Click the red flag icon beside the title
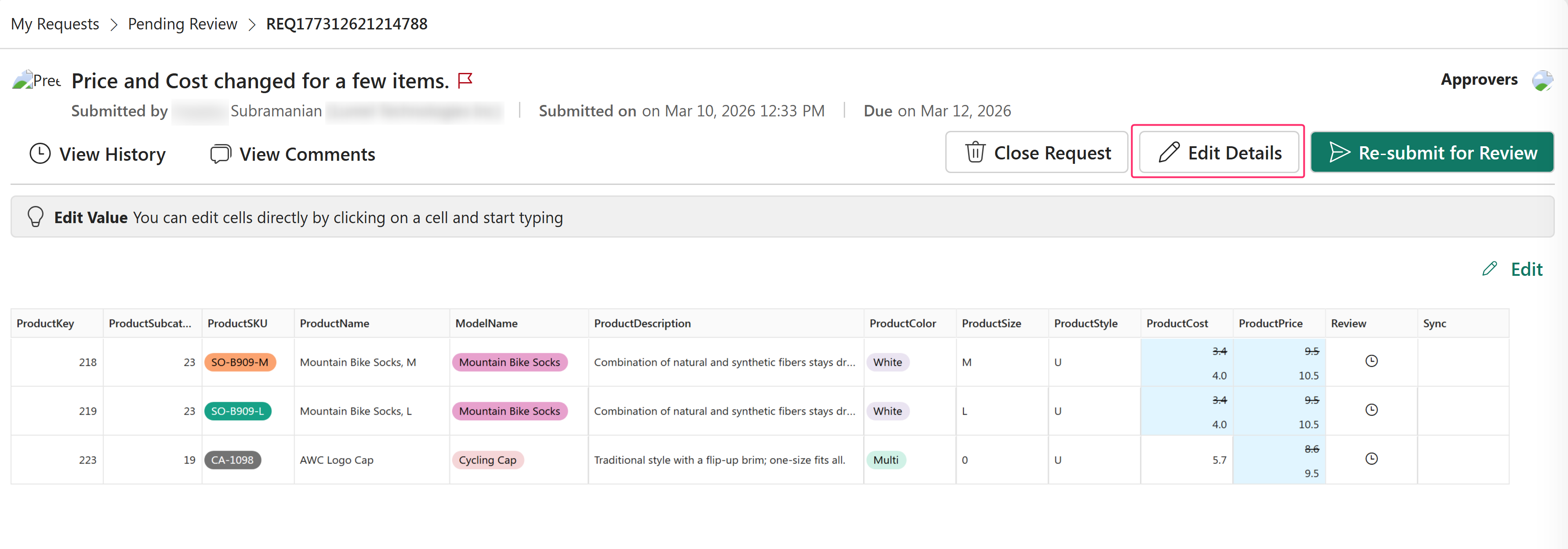This screenshot has width=1568, height=549. click(465, 80)
